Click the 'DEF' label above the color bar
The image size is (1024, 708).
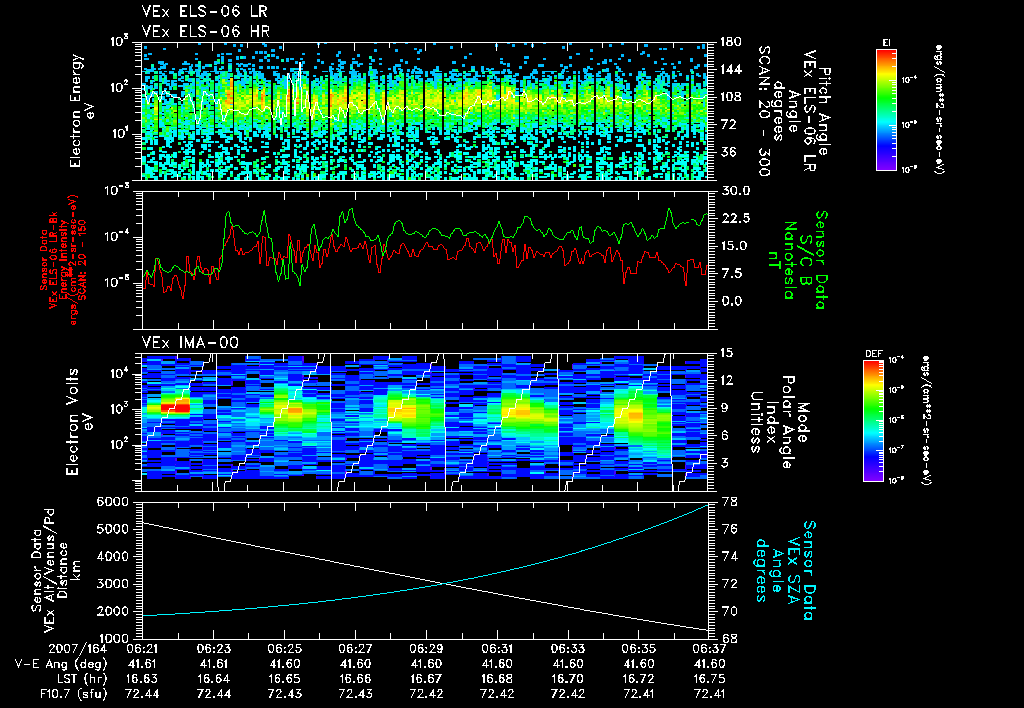[874, 354]
